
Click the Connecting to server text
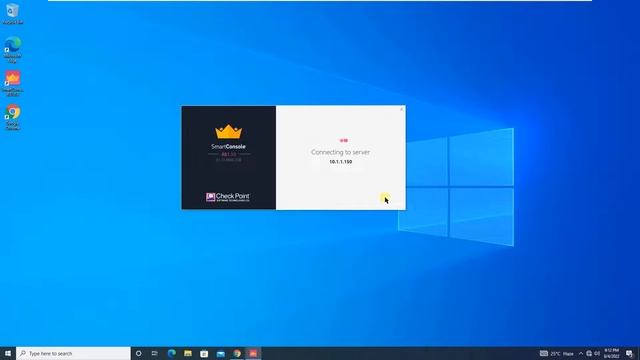tap(340, 152)
